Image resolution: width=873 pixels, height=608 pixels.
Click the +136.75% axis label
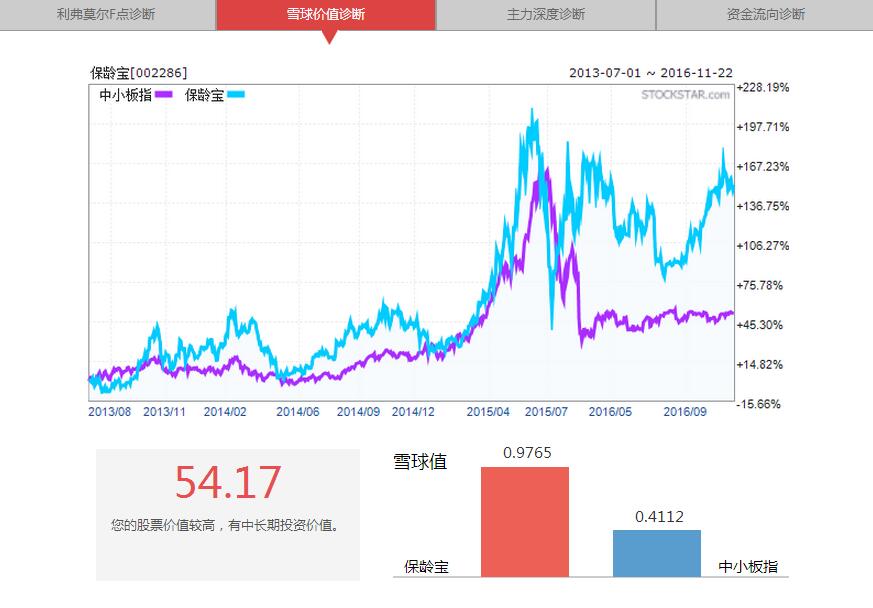pyautogui.click(x=763, y=206)
